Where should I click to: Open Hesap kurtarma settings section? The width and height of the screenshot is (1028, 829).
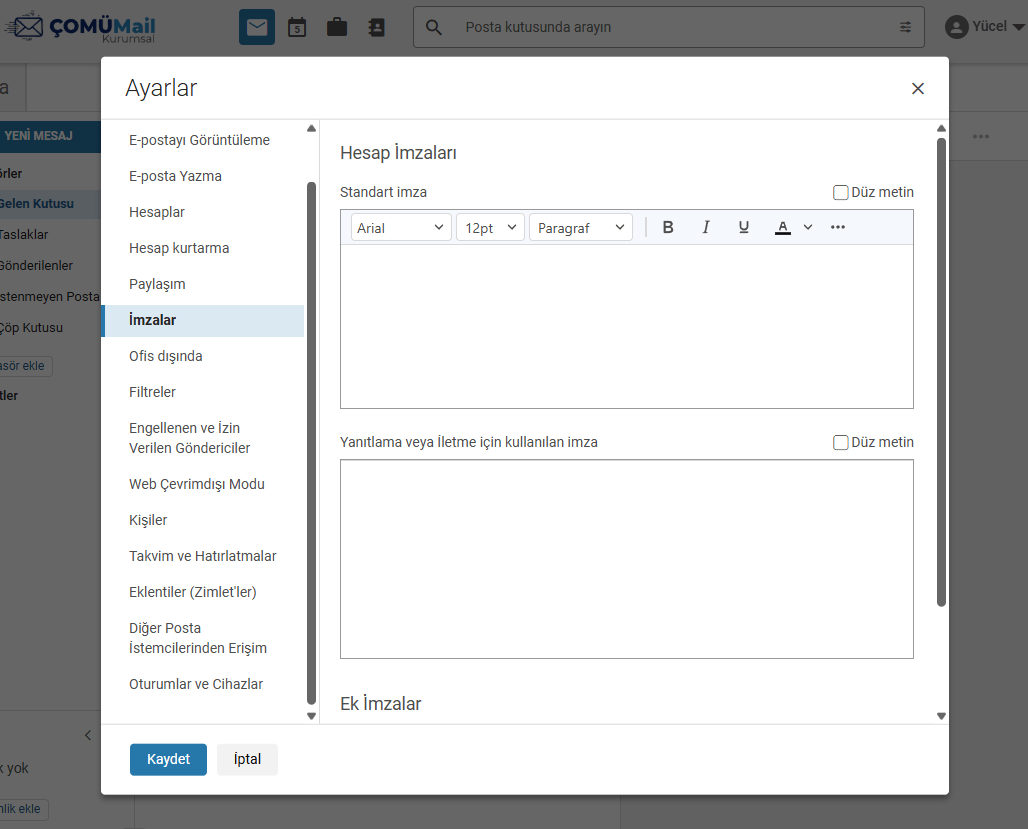pos(179,248)
